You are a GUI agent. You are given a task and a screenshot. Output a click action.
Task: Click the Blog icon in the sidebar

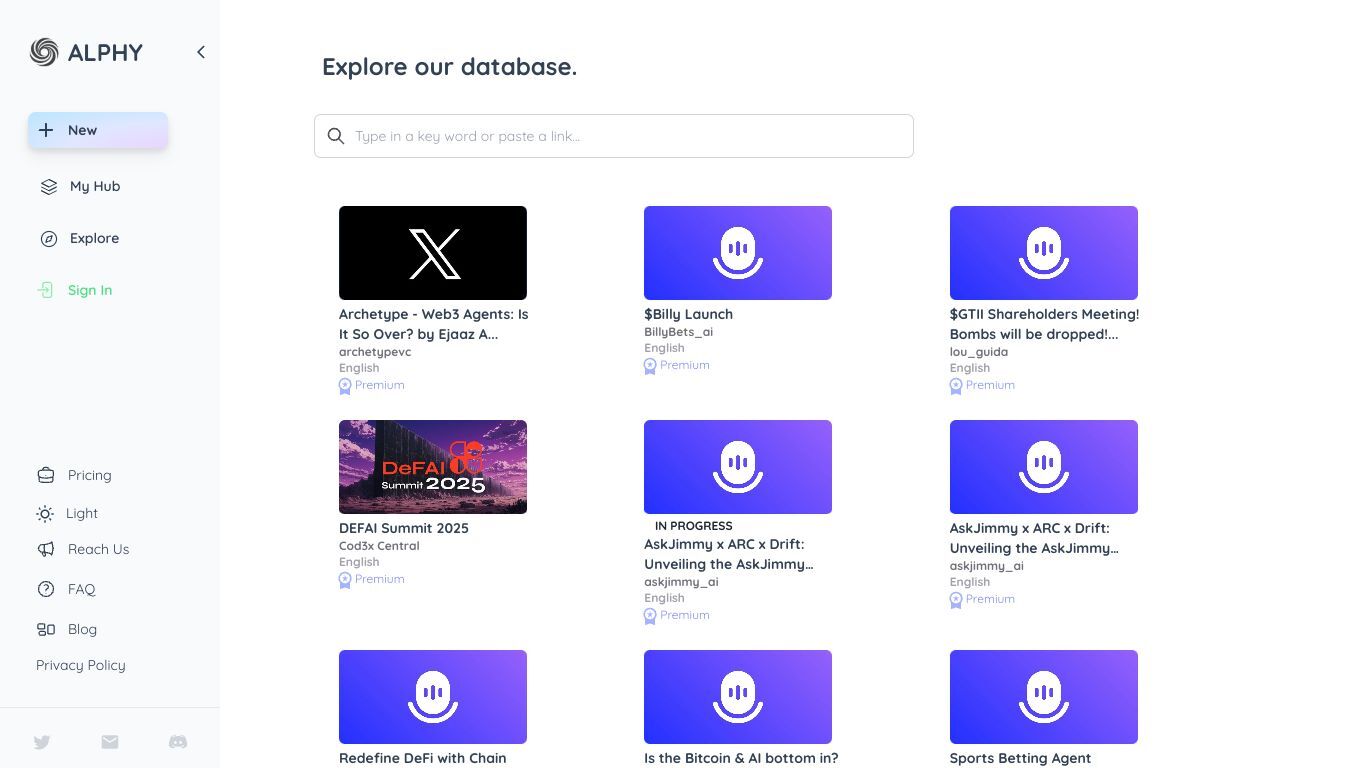tap(46, 629)
